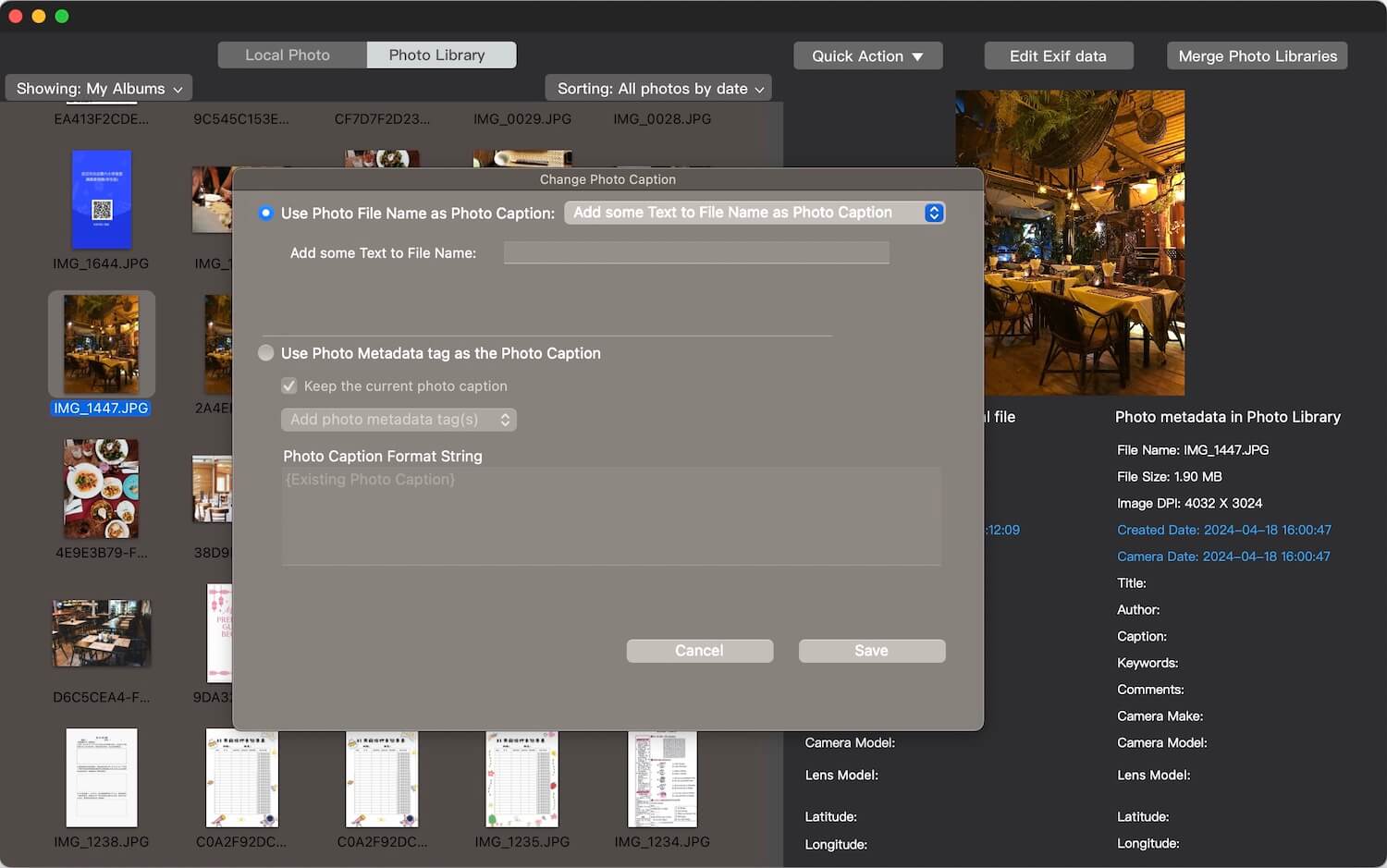Select Use Photo File Name as Photo Caption radio
1387x868 pixels.
[x=266, y=214]
